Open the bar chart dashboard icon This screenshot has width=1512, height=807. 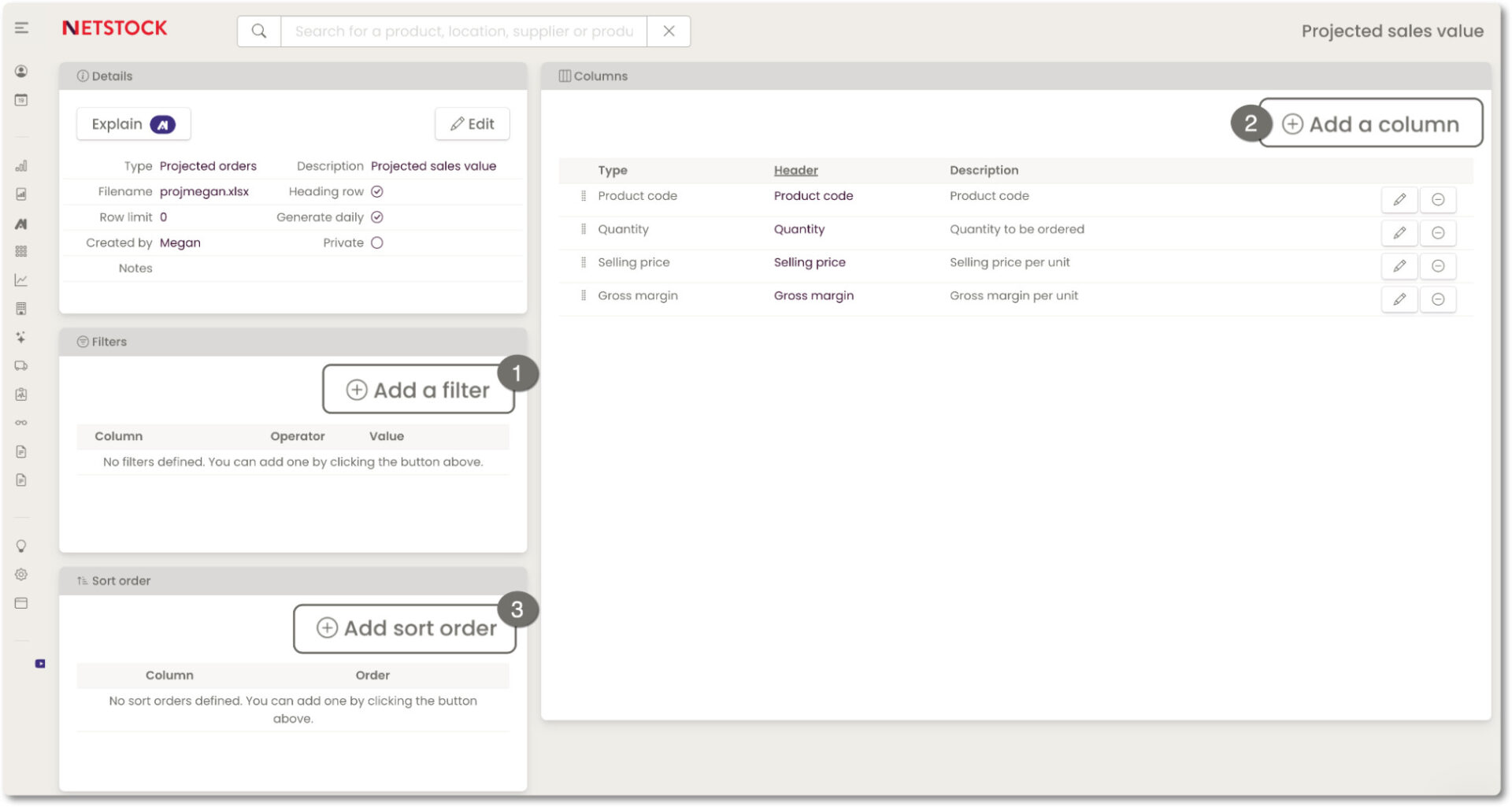pyautogui.click(x=21, y=166)
